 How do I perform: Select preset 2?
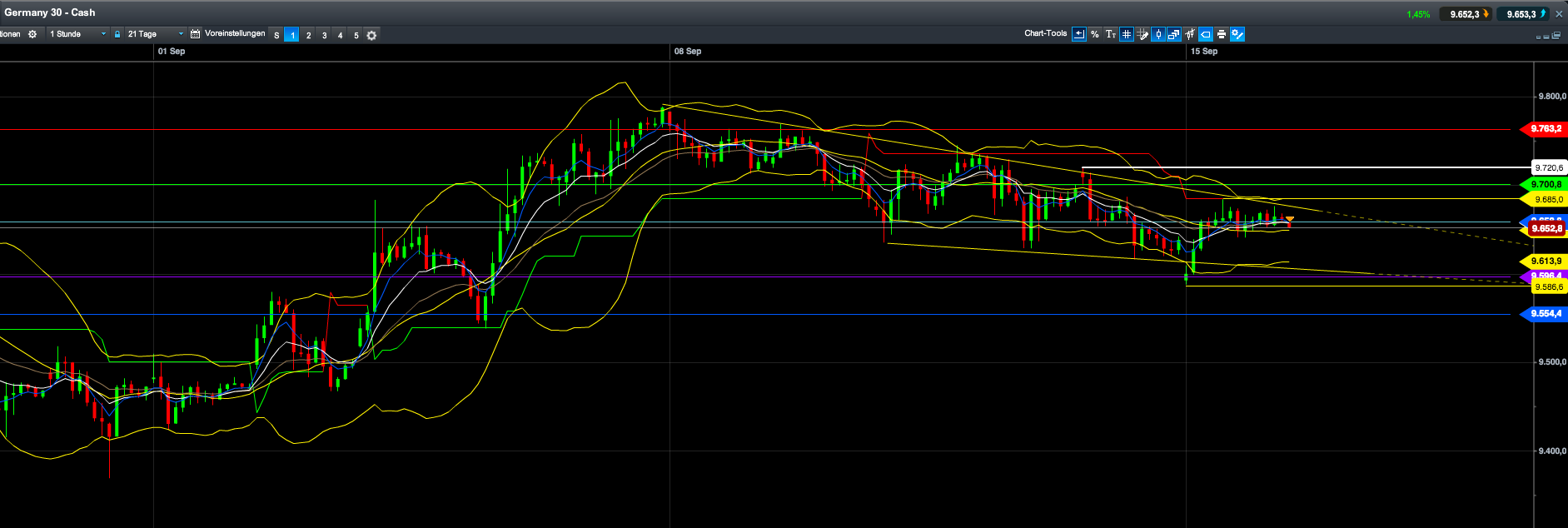(x=308, y=35)
